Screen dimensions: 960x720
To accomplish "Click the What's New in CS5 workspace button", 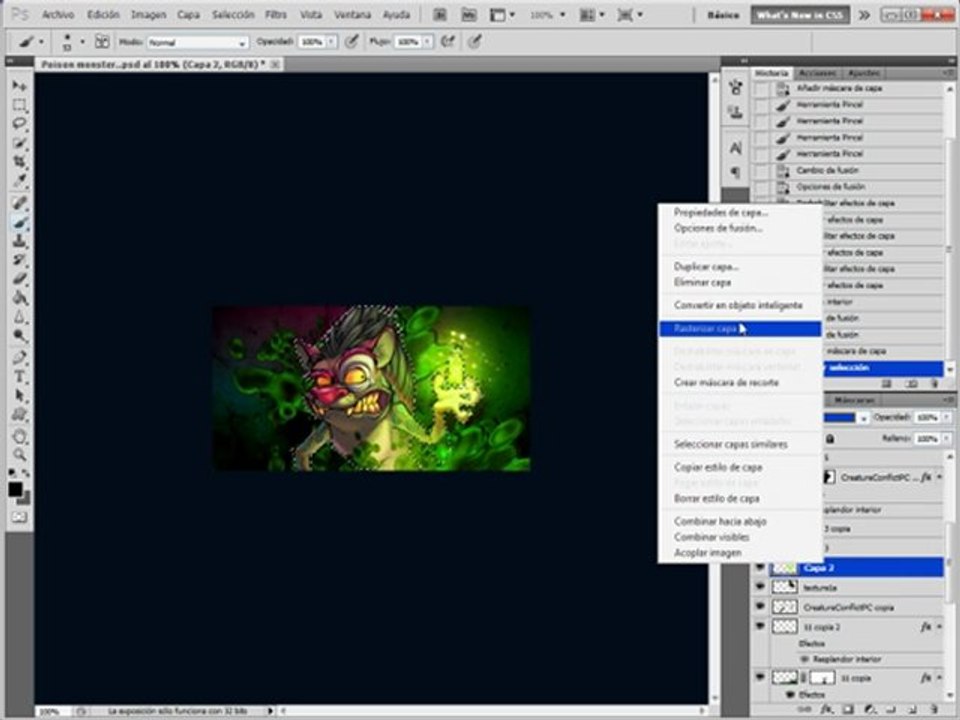I will (x=800, y=15).
